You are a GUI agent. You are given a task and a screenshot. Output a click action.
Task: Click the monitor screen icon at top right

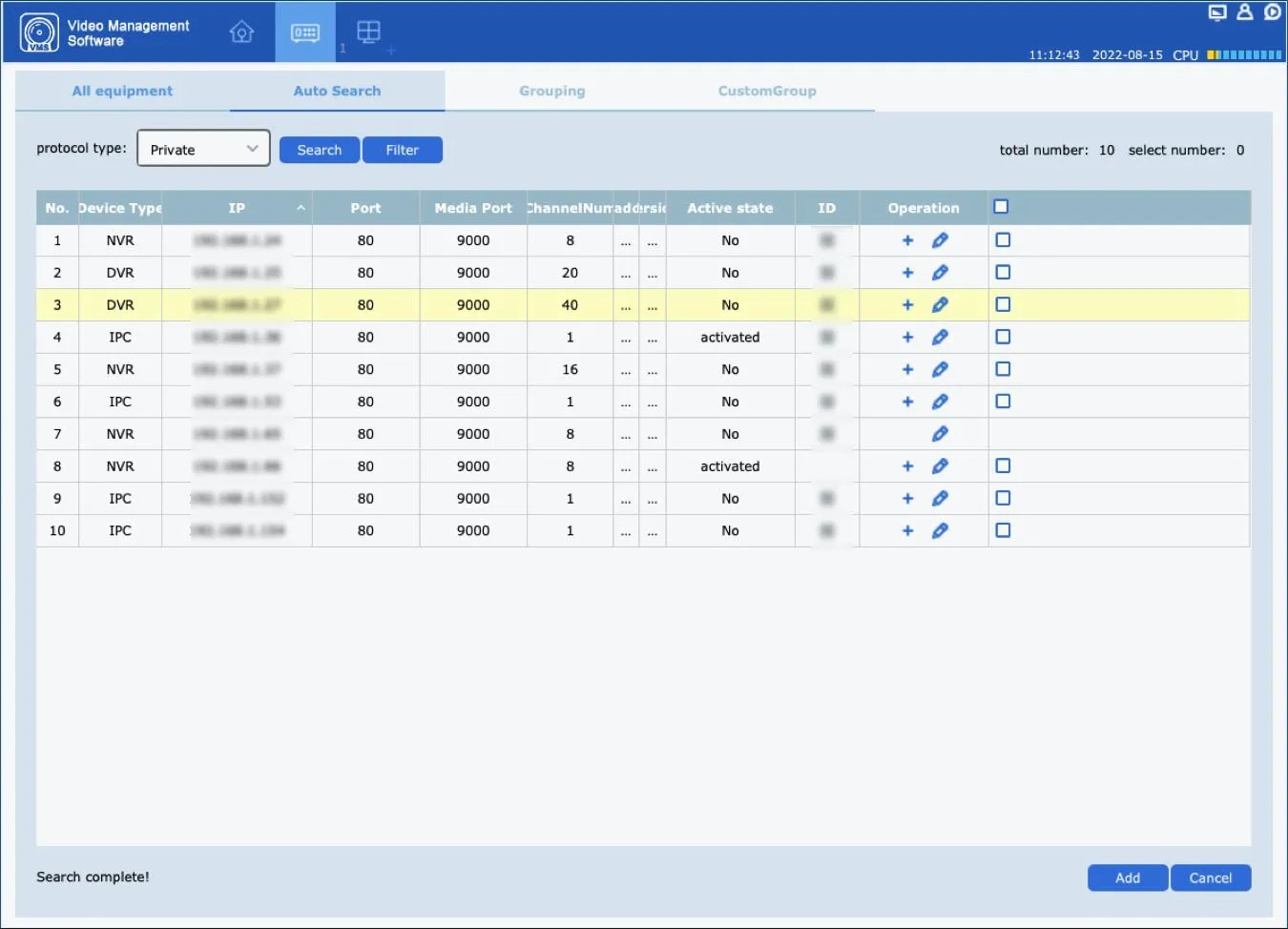pos(1216,12)
